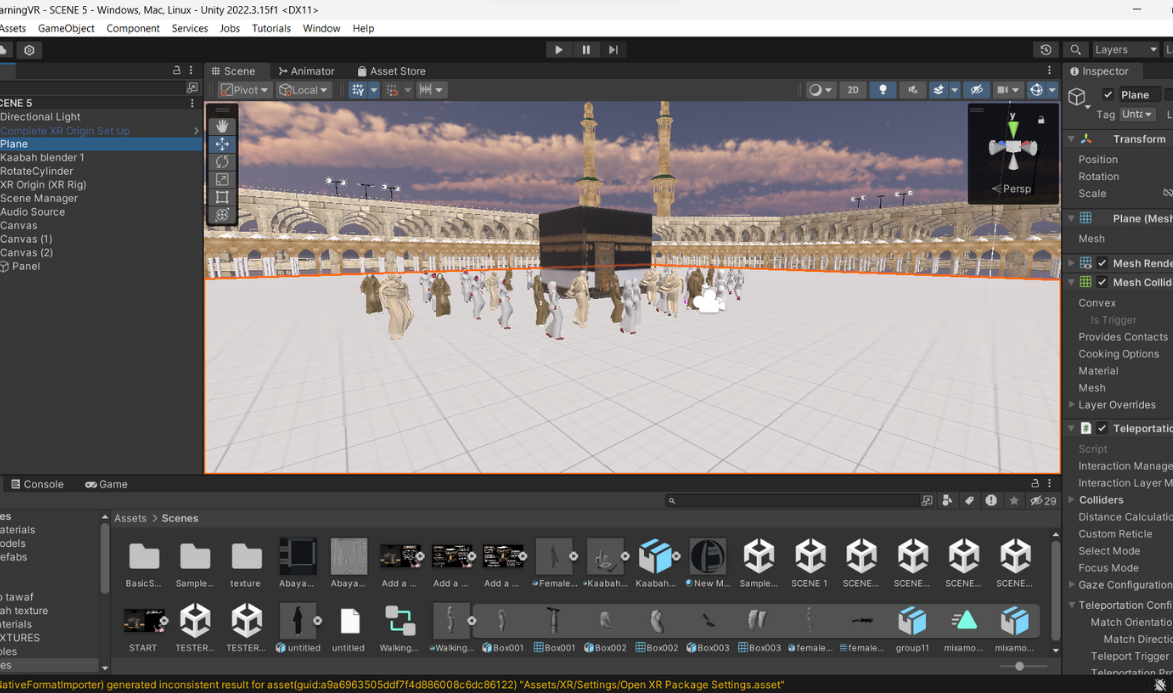Select Kaabah blender 1 in hierarchy
This screenshot has height=693, width=1173.
pyautogui.click(x=42, y=158)
